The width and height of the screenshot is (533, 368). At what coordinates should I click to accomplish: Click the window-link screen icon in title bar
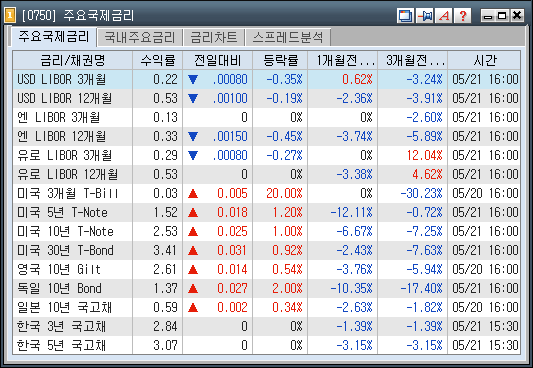(x=406, y=16)
